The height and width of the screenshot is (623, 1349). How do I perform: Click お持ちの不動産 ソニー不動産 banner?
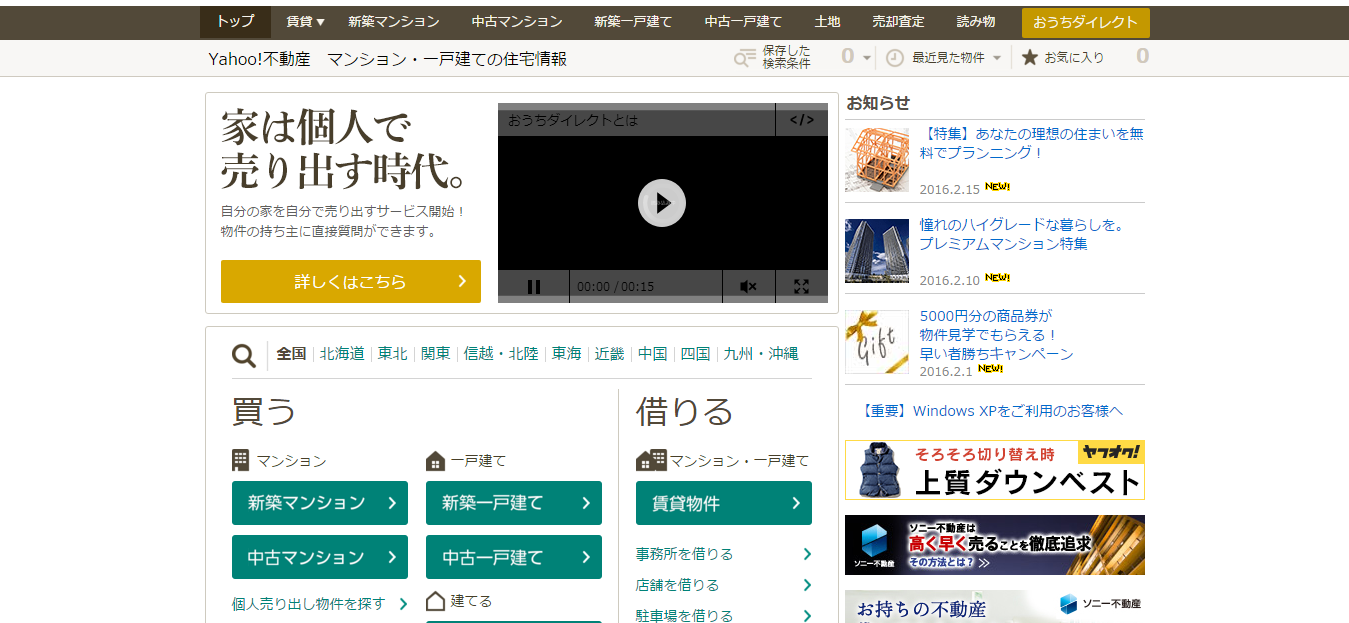(995, 607)
